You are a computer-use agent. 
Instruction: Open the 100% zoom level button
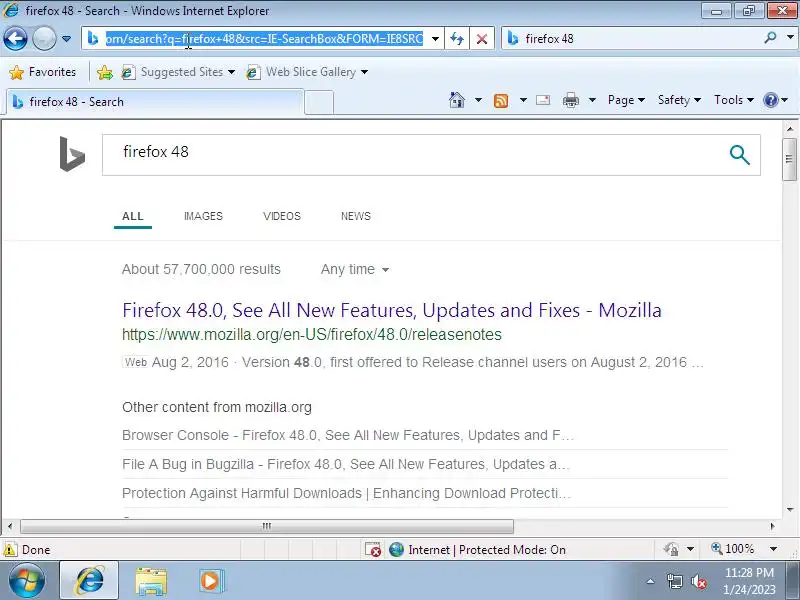tap(732, 549)
